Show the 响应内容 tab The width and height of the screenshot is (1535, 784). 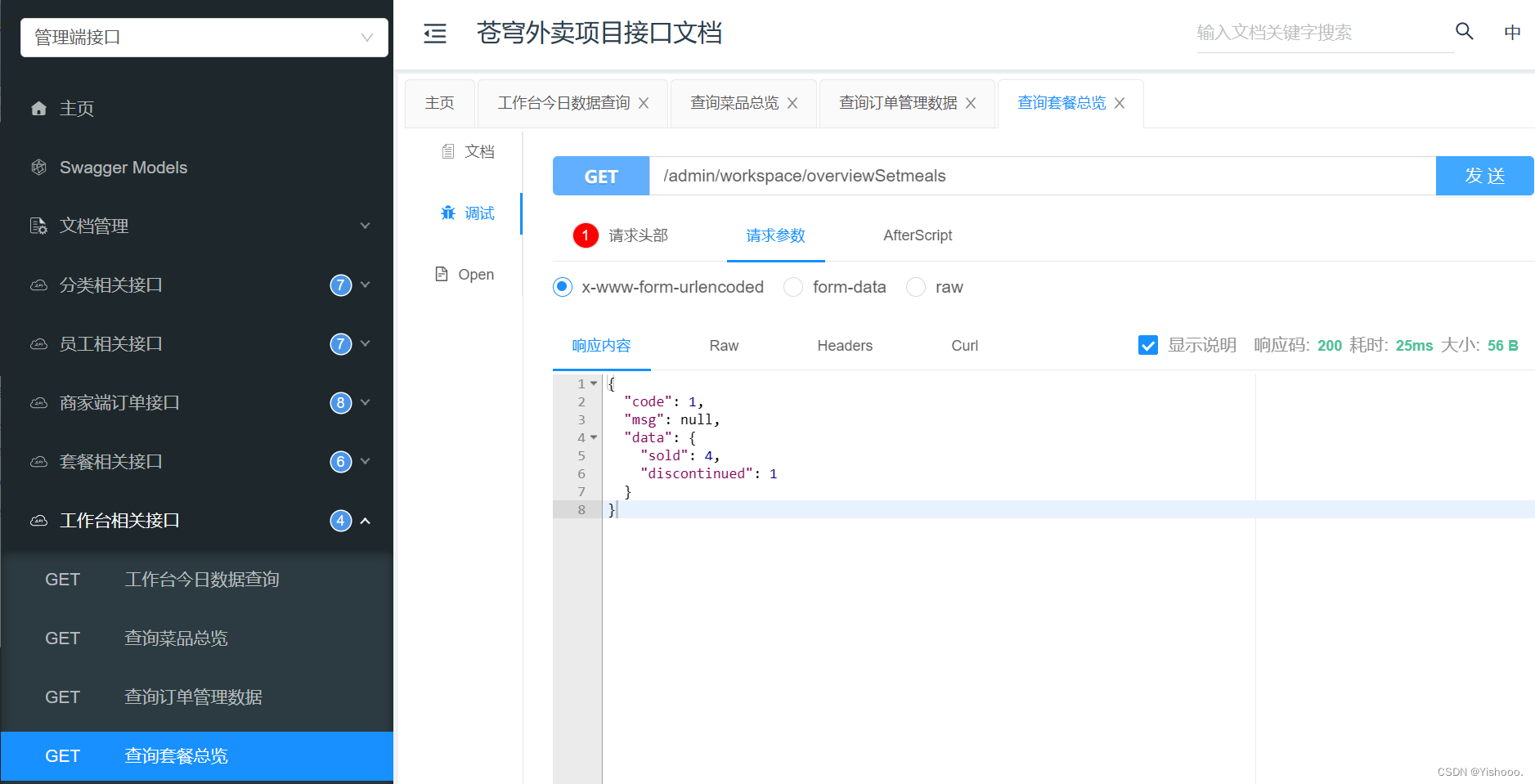[x=602, y=346]
